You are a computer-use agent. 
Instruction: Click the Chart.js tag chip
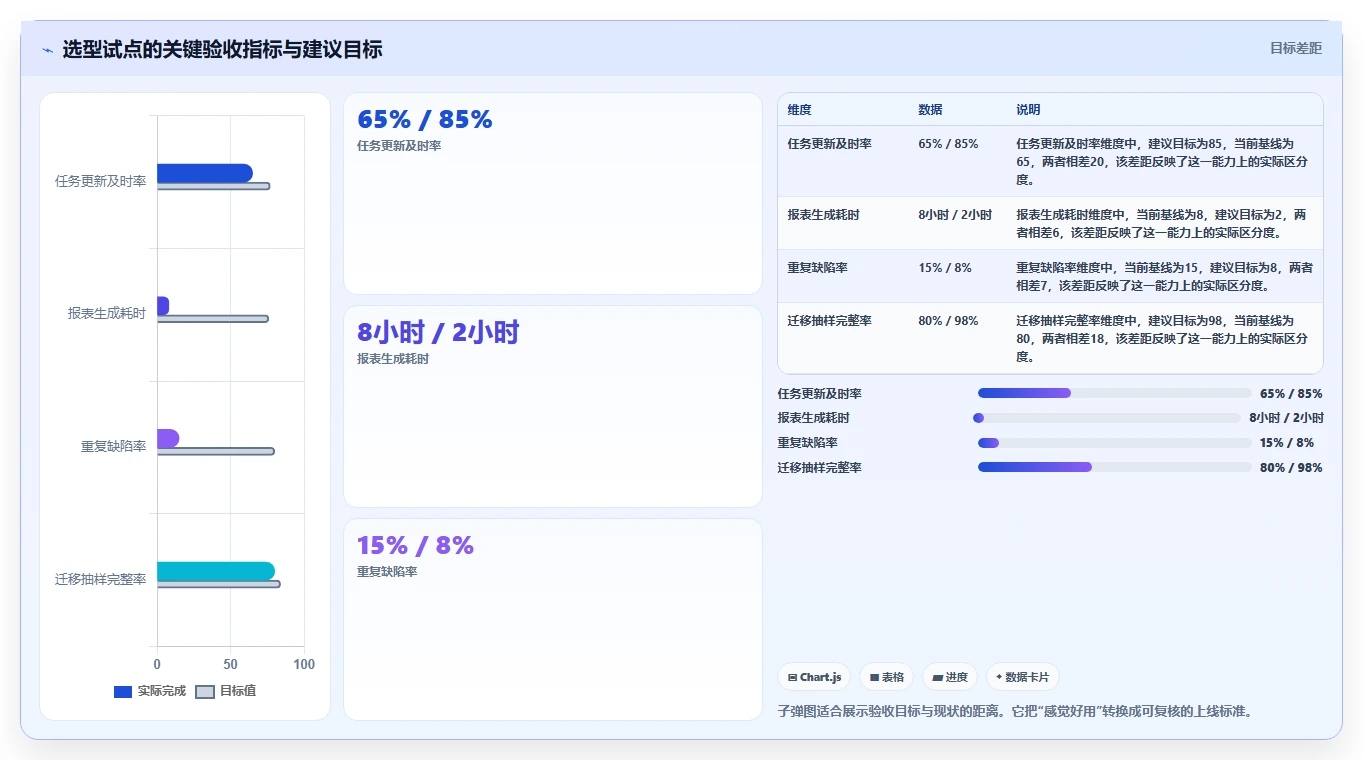click(x=814, y=677)
